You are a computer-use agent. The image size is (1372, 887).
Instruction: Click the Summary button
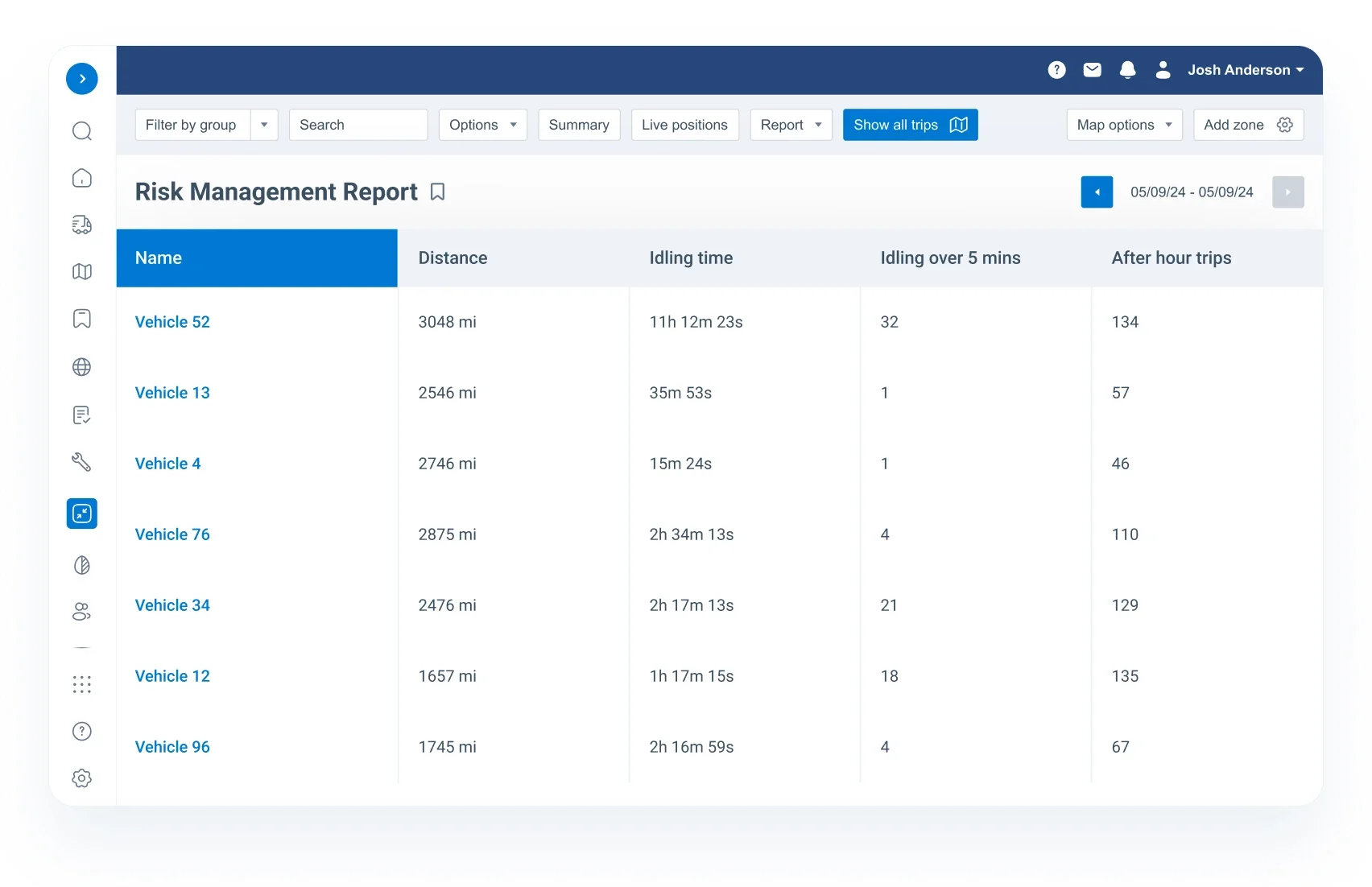[x=579, y=125]
